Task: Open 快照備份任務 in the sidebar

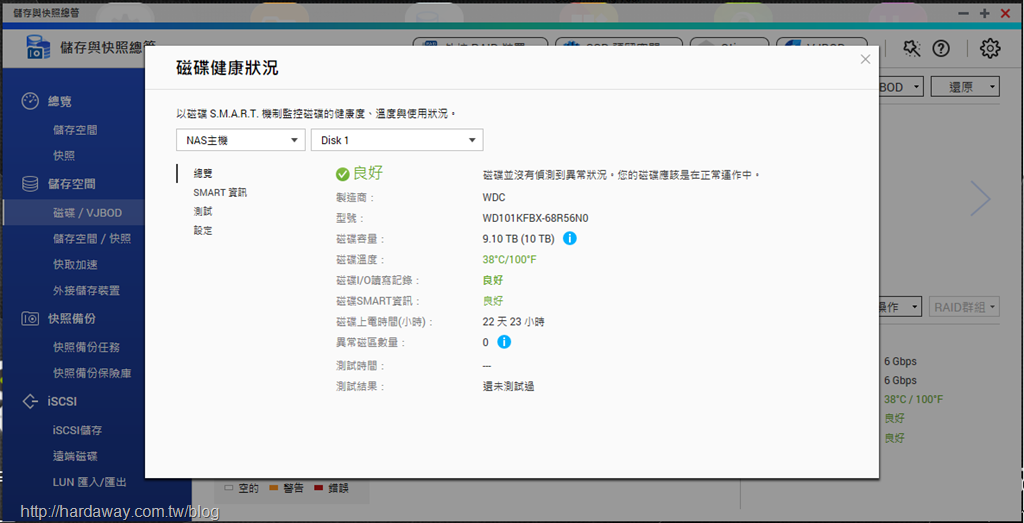Action: 86,347
